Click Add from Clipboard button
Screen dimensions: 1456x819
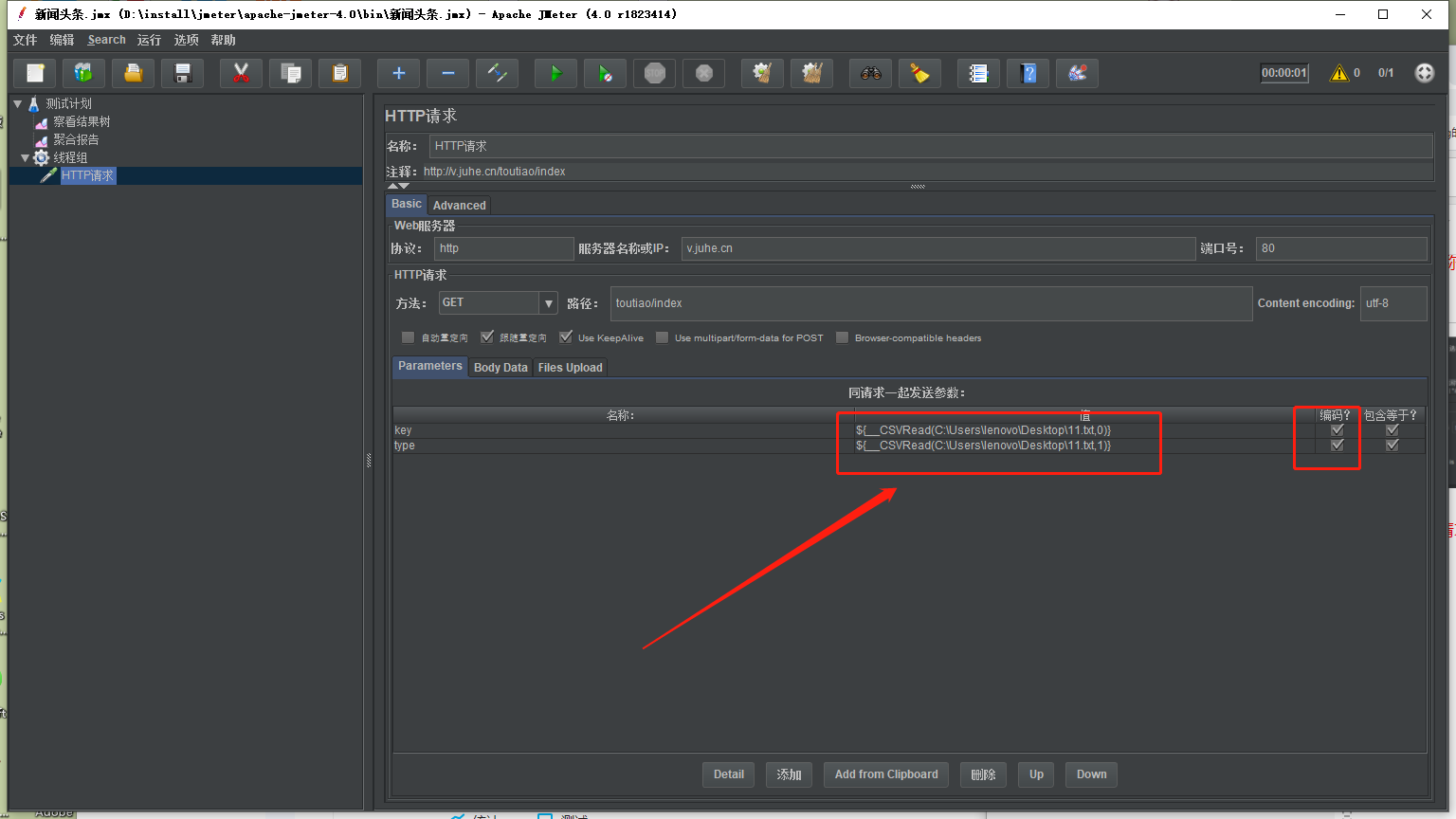click(x=886, y=774)
